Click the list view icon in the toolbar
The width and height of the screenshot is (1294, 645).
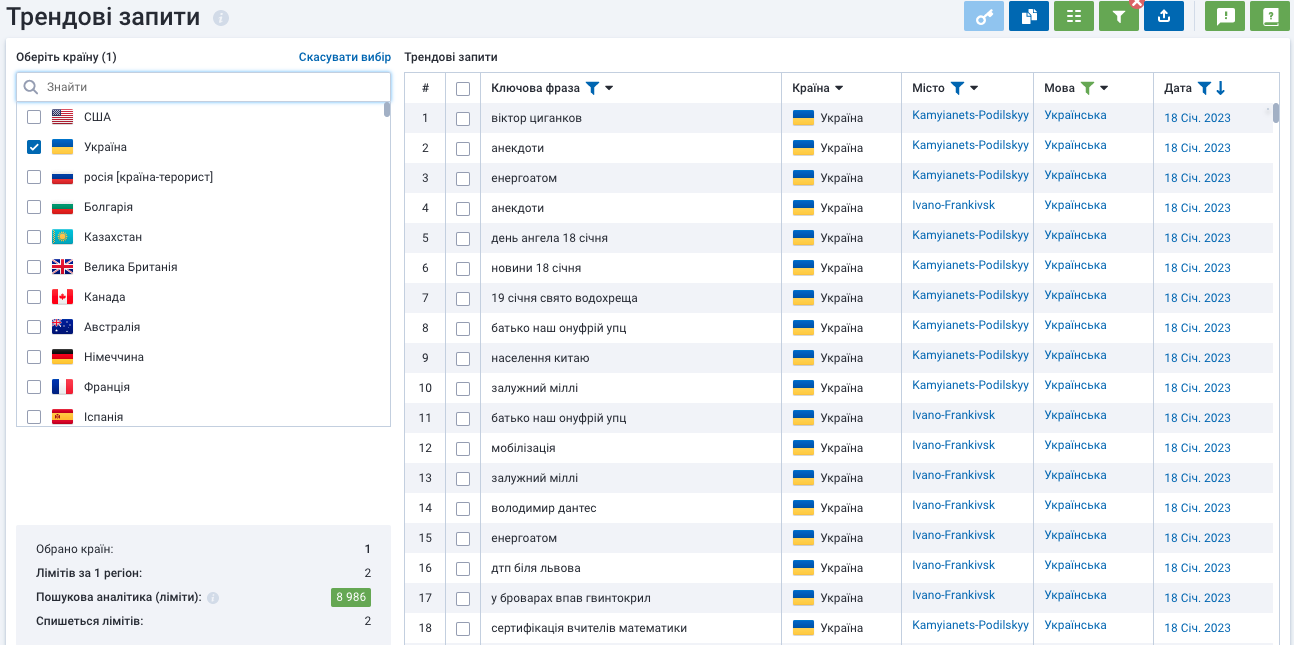(x=1073, y=16)
